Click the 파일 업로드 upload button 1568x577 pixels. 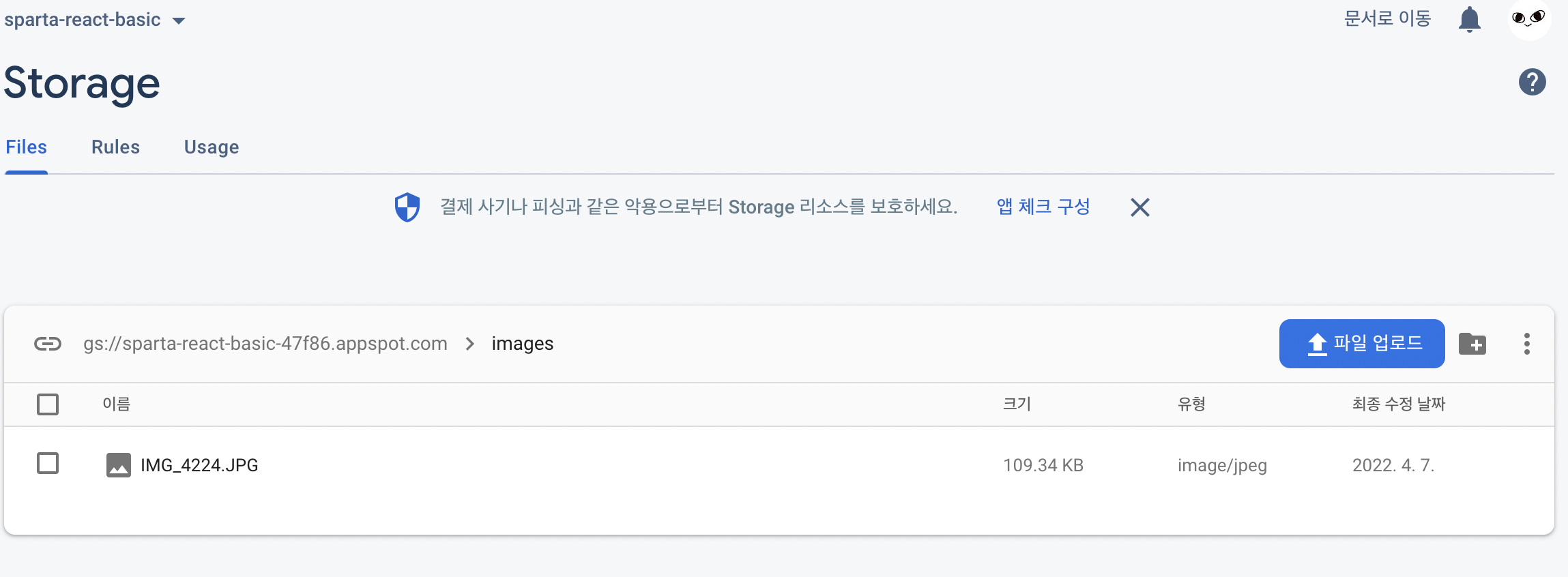coord(1361,343)
